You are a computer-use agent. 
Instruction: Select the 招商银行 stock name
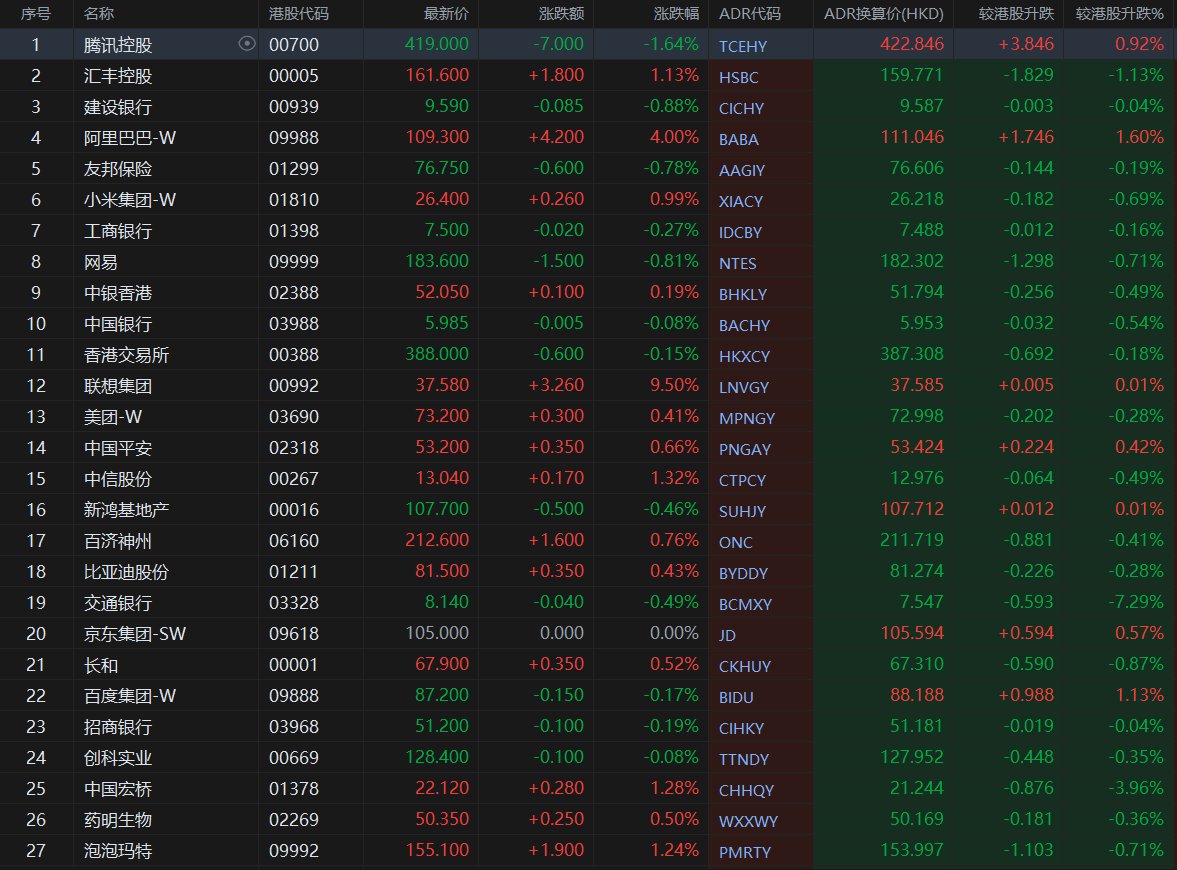(118, 727)
